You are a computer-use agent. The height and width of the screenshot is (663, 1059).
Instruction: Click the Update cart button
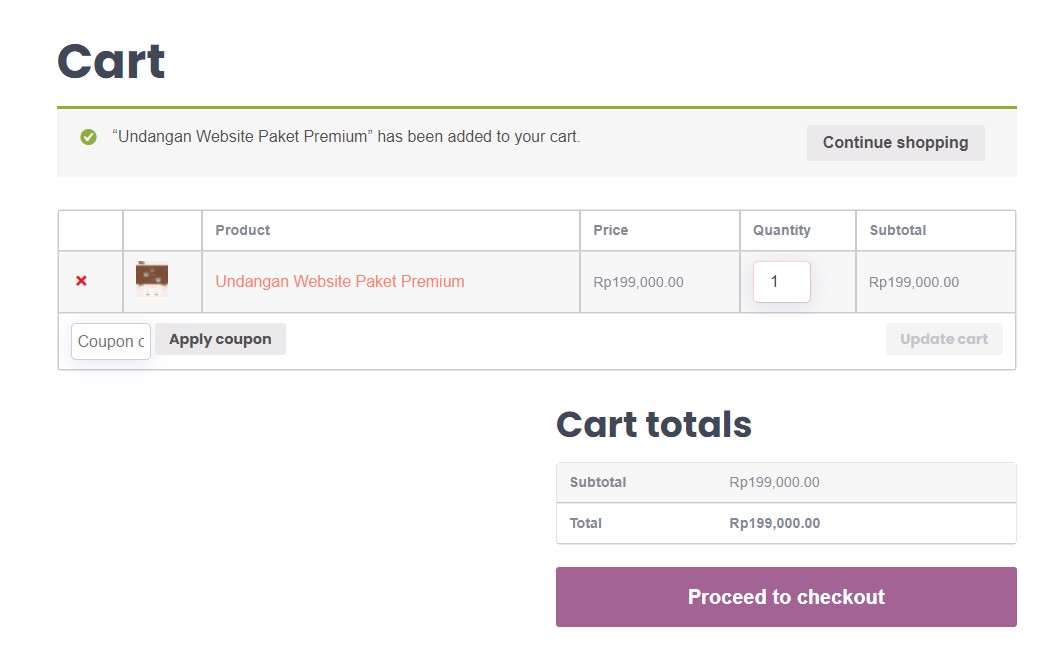[x=944, y=339]
